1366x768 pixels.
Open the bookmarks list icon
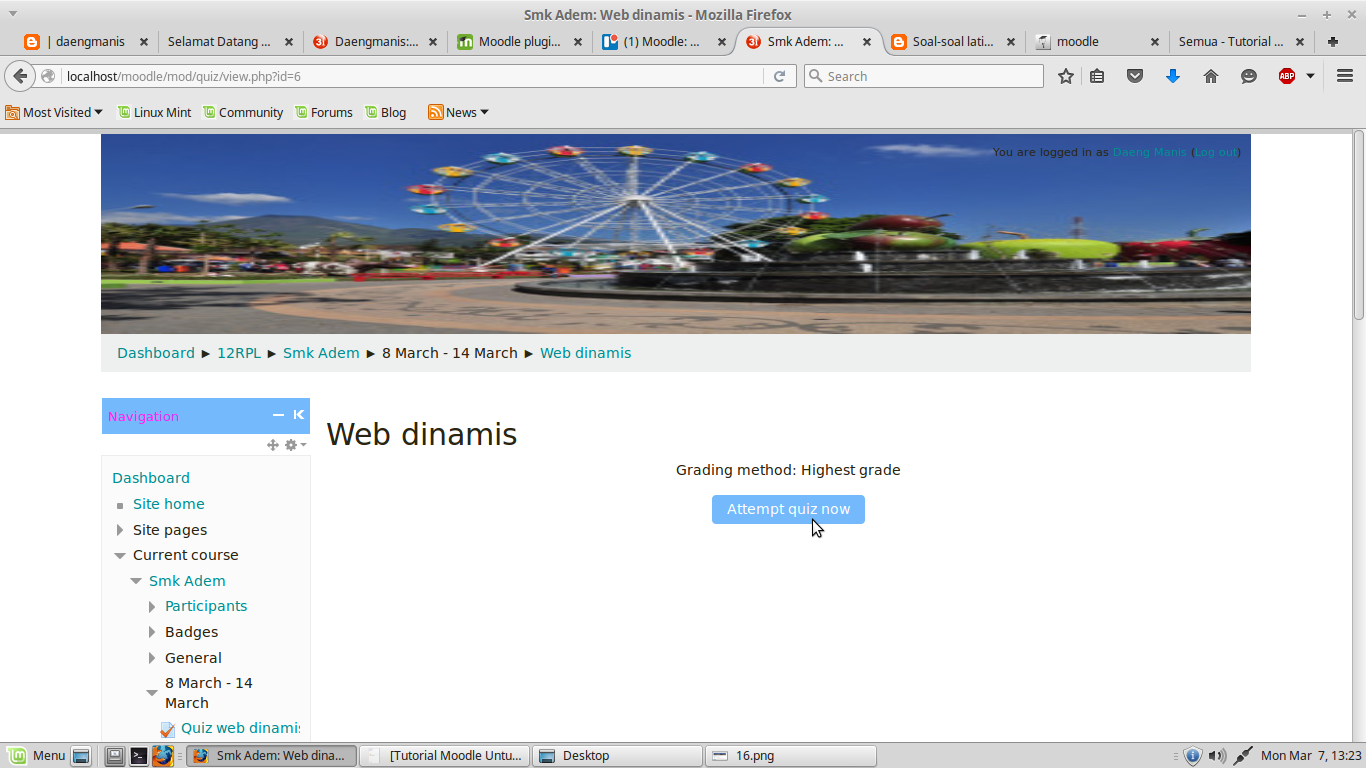1097,76
